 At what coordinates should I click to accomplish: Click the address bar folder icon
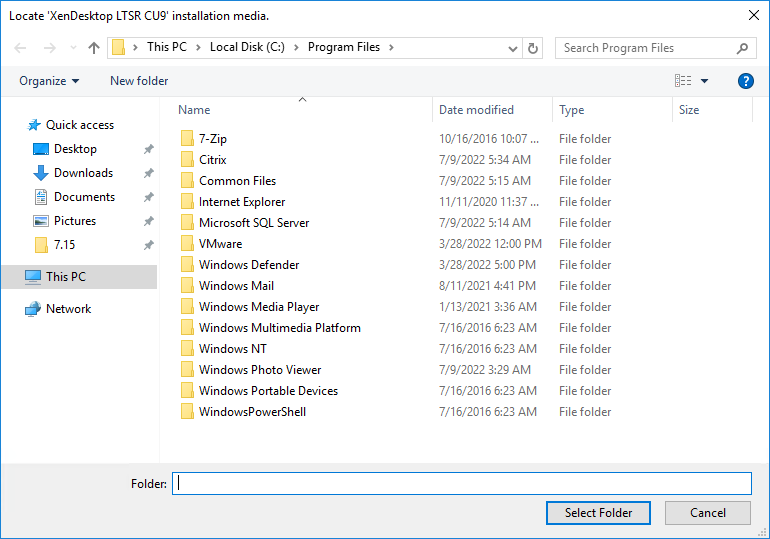(x=118, y=48)
